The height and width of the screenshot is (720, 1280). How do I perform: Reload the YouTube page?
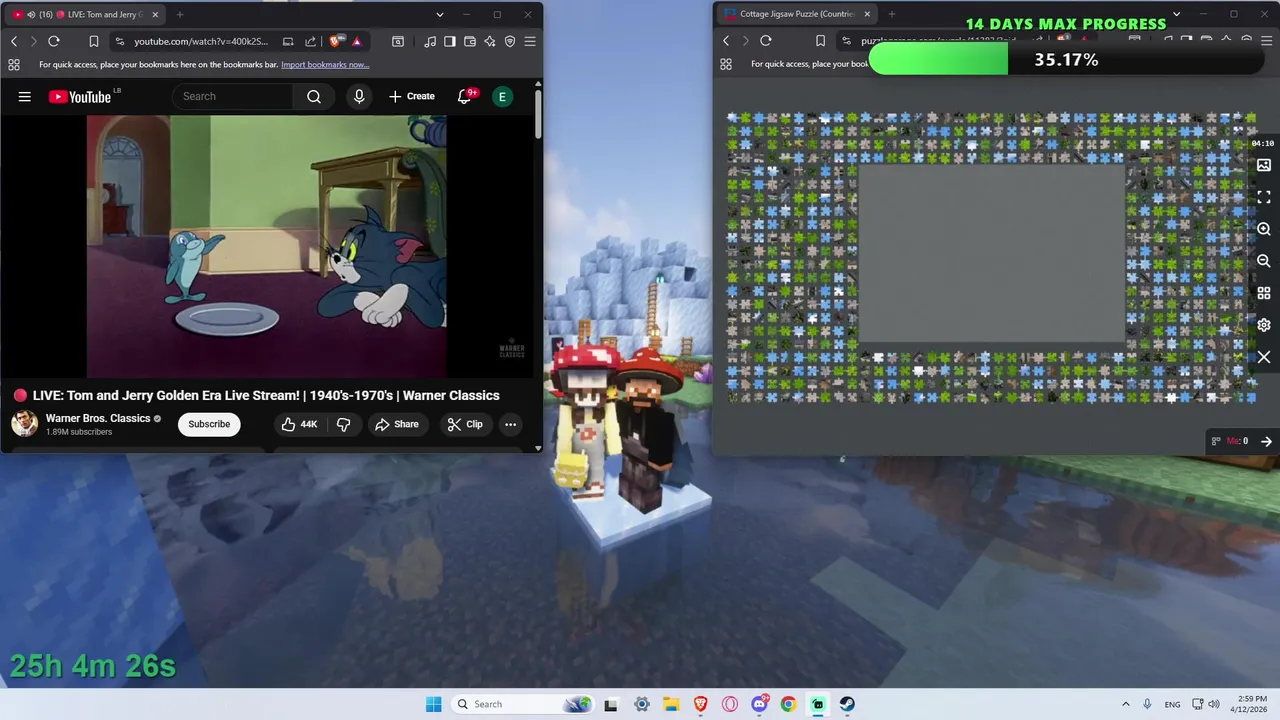pyautogui.click(x=54, y=41)
